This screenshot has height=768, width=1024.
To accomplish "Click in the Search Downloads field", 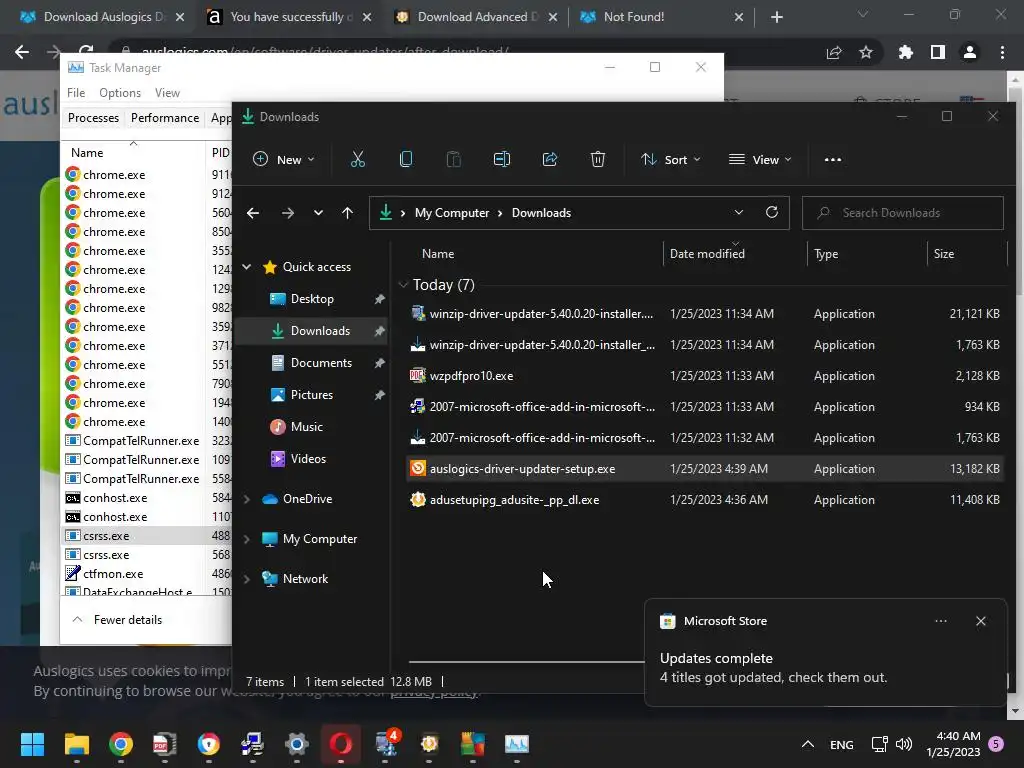I will (903, 213).
